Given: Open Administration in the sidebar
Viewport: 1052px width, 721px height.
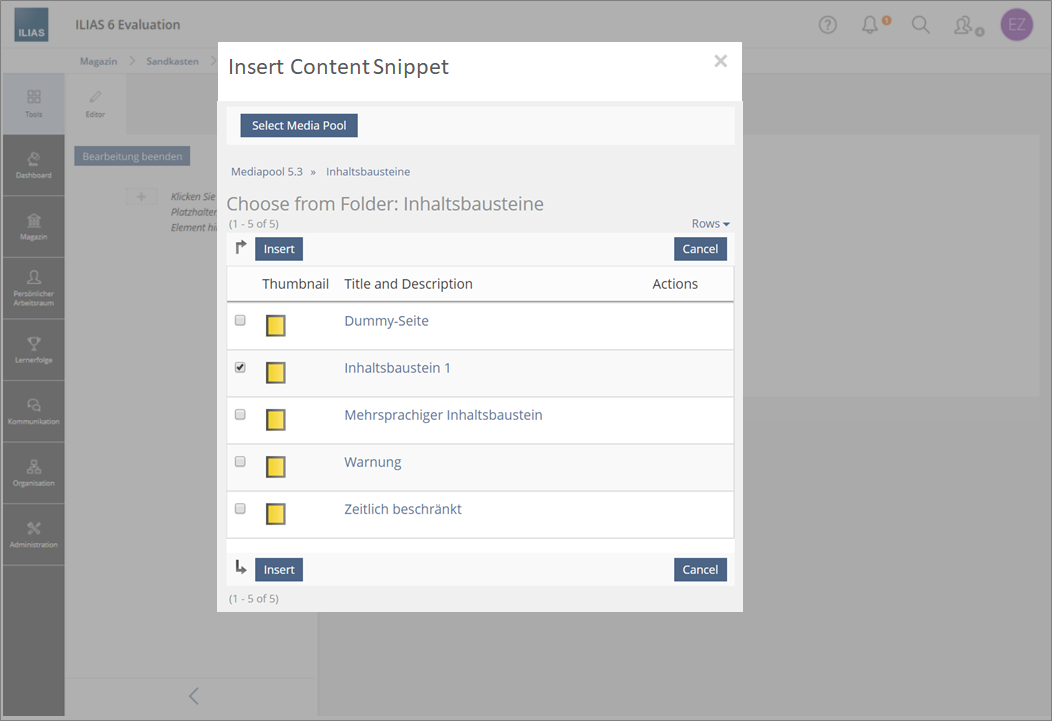Looking at the screenshot, I should pos(33,534).
